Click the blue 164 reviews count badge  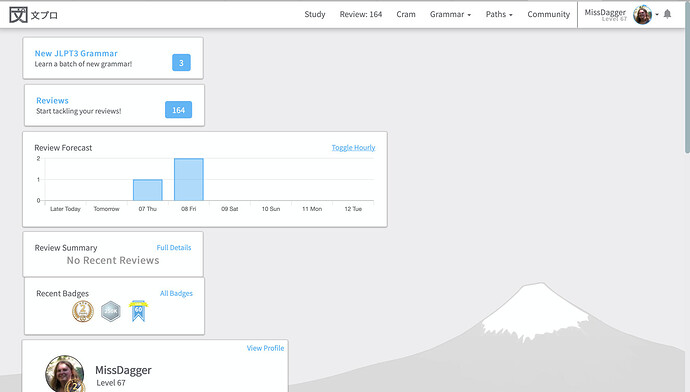coord(178,110)
